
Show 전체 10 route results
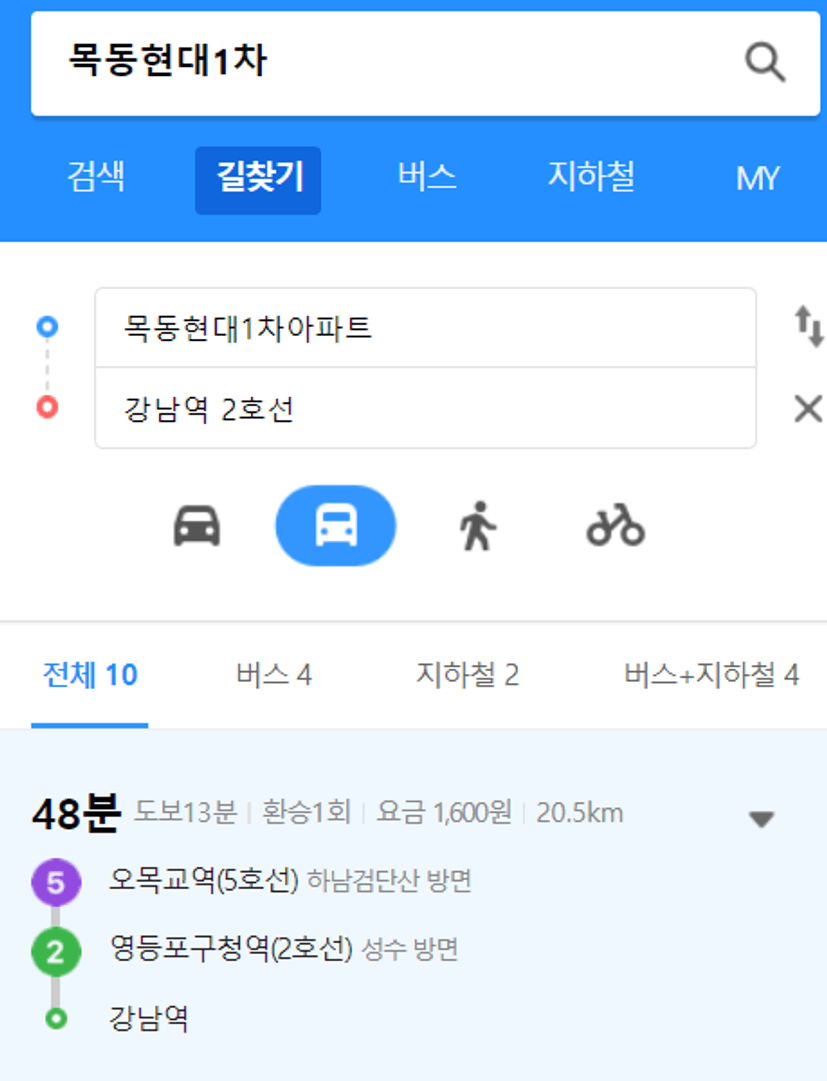coord(90,674)
